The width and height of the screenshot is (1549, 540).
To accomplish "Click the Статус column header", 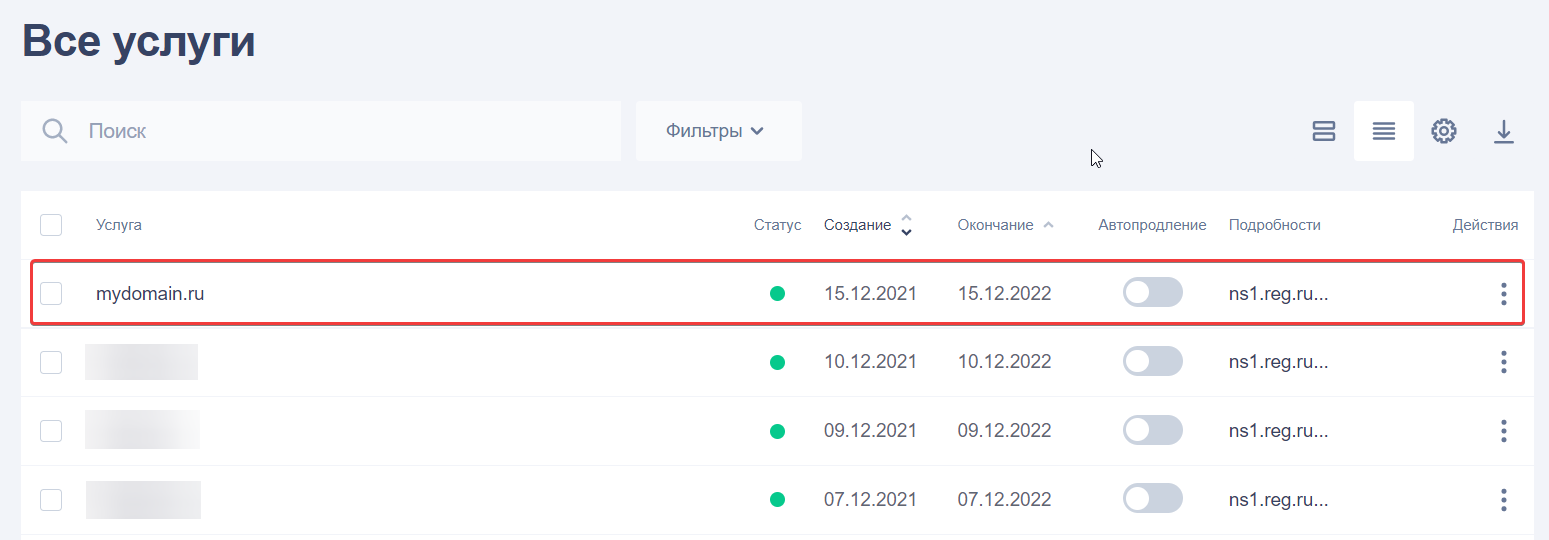I will pos(778,225).
